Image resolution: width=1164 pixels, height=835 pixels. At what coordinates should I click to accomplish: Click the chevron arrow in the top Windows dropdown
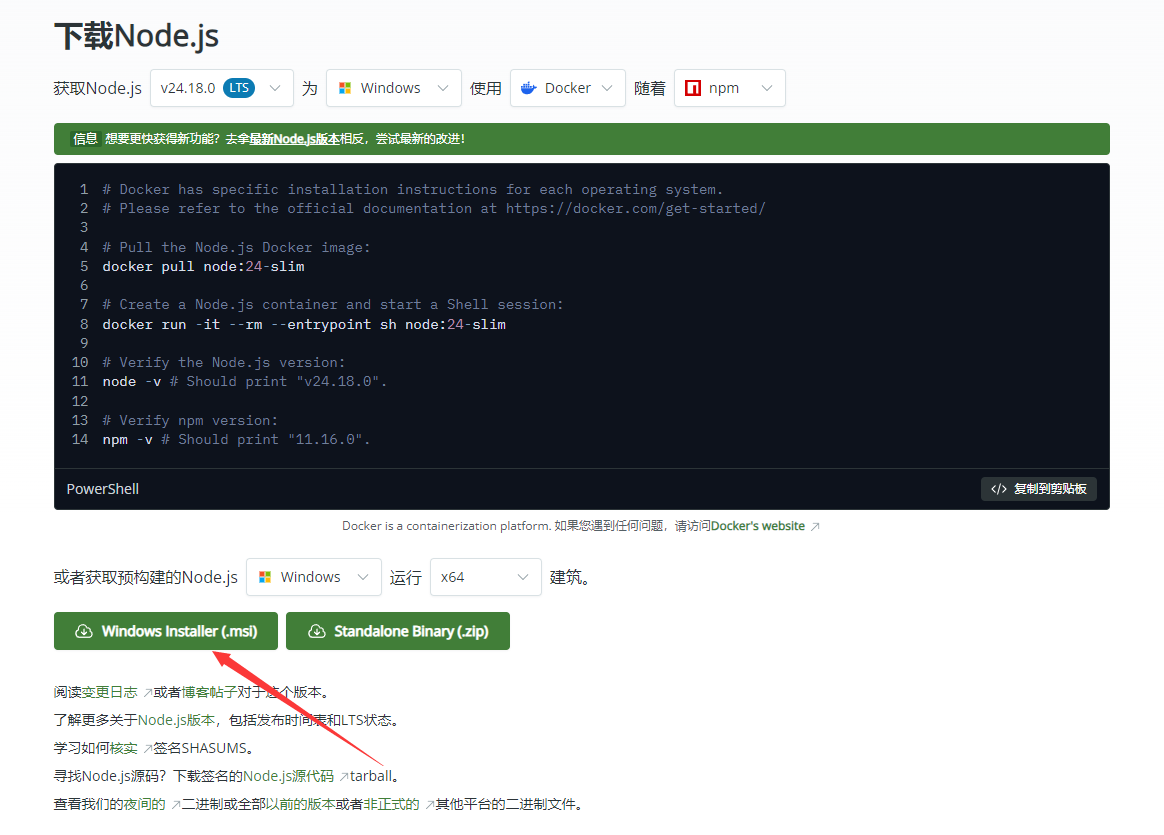[443, 88]
